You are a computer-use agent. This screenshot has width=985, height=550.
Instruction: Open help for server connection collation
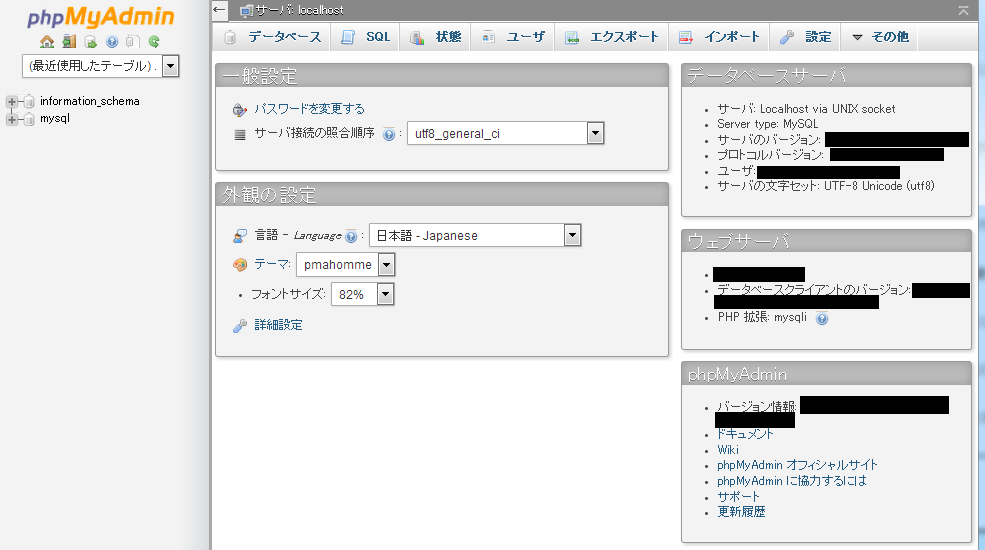[389, 134]
